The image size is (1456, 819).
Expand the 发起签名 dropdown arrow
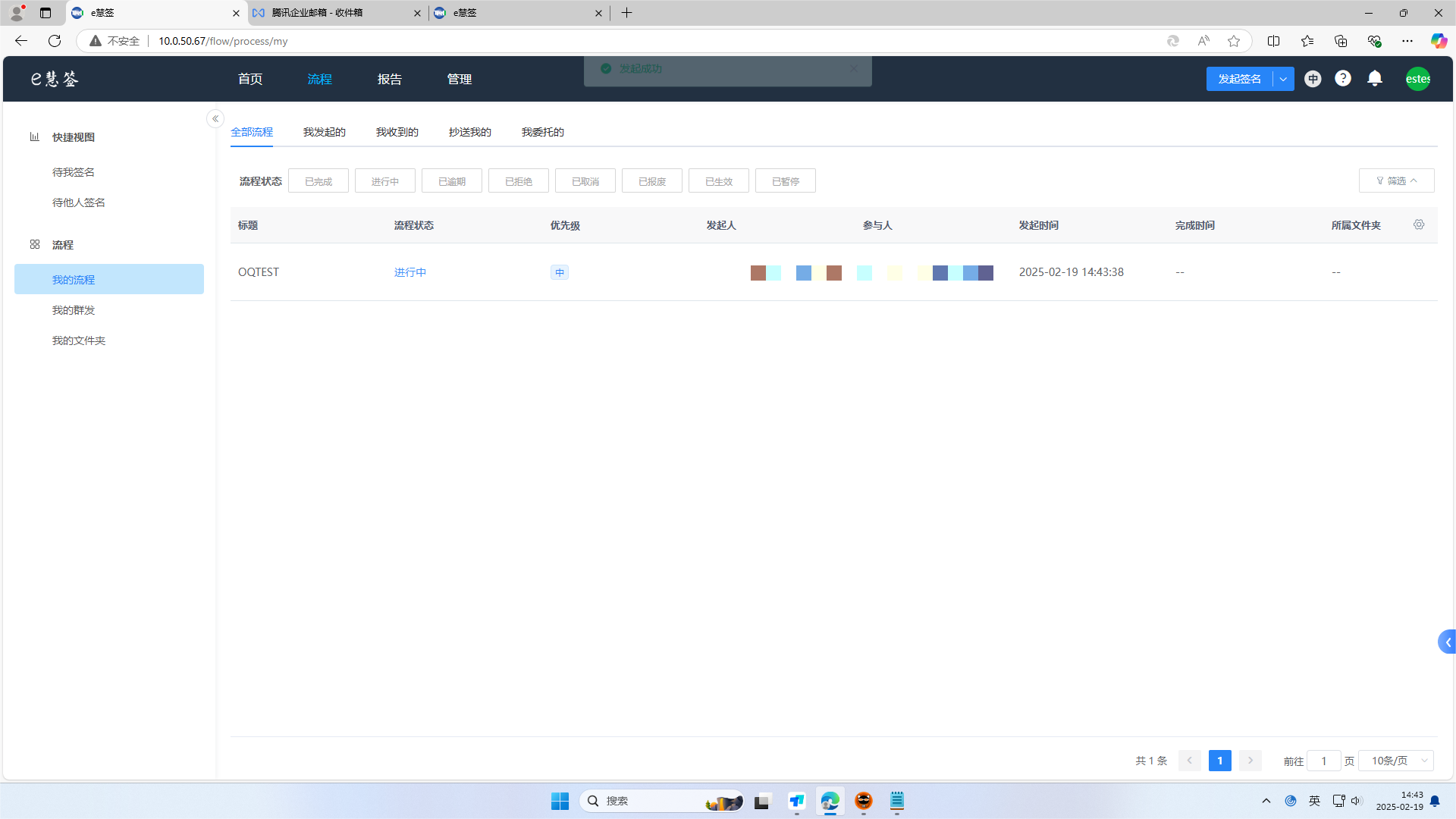click(1283, 79)
